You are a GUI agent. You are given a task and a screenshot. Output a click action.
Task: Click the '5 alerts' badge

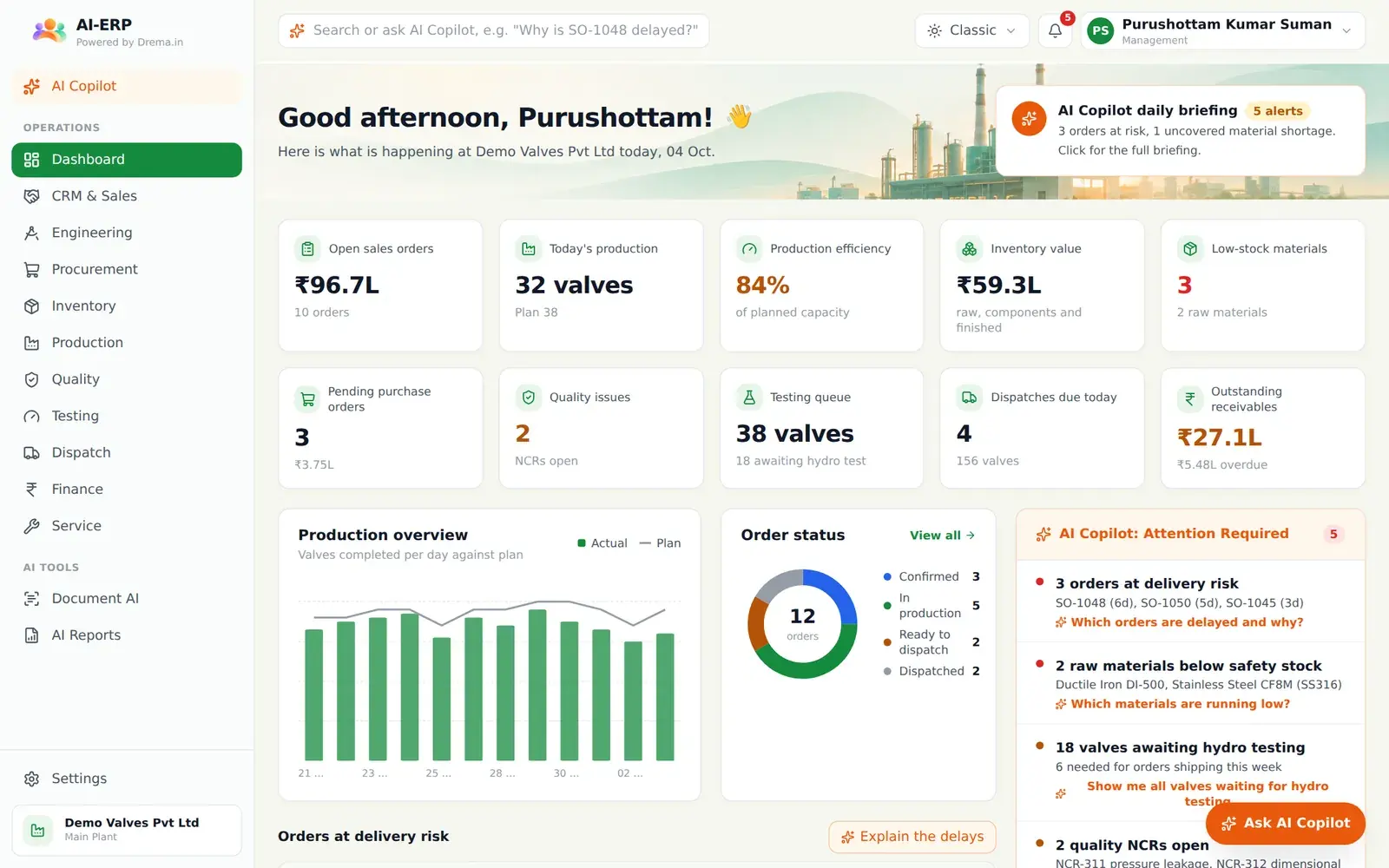1277,111
